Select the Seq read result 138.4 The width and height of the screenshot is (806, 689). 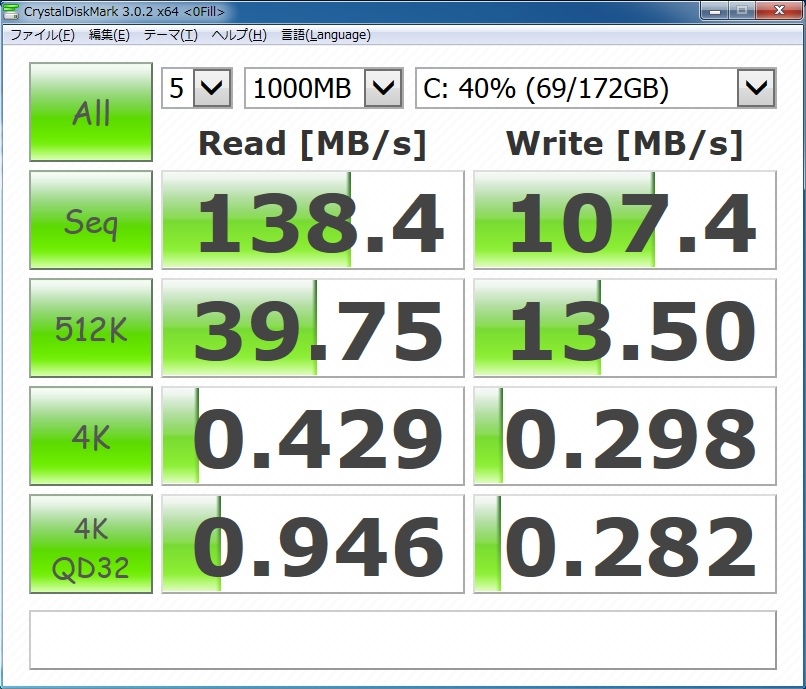(x=313, y=220)
